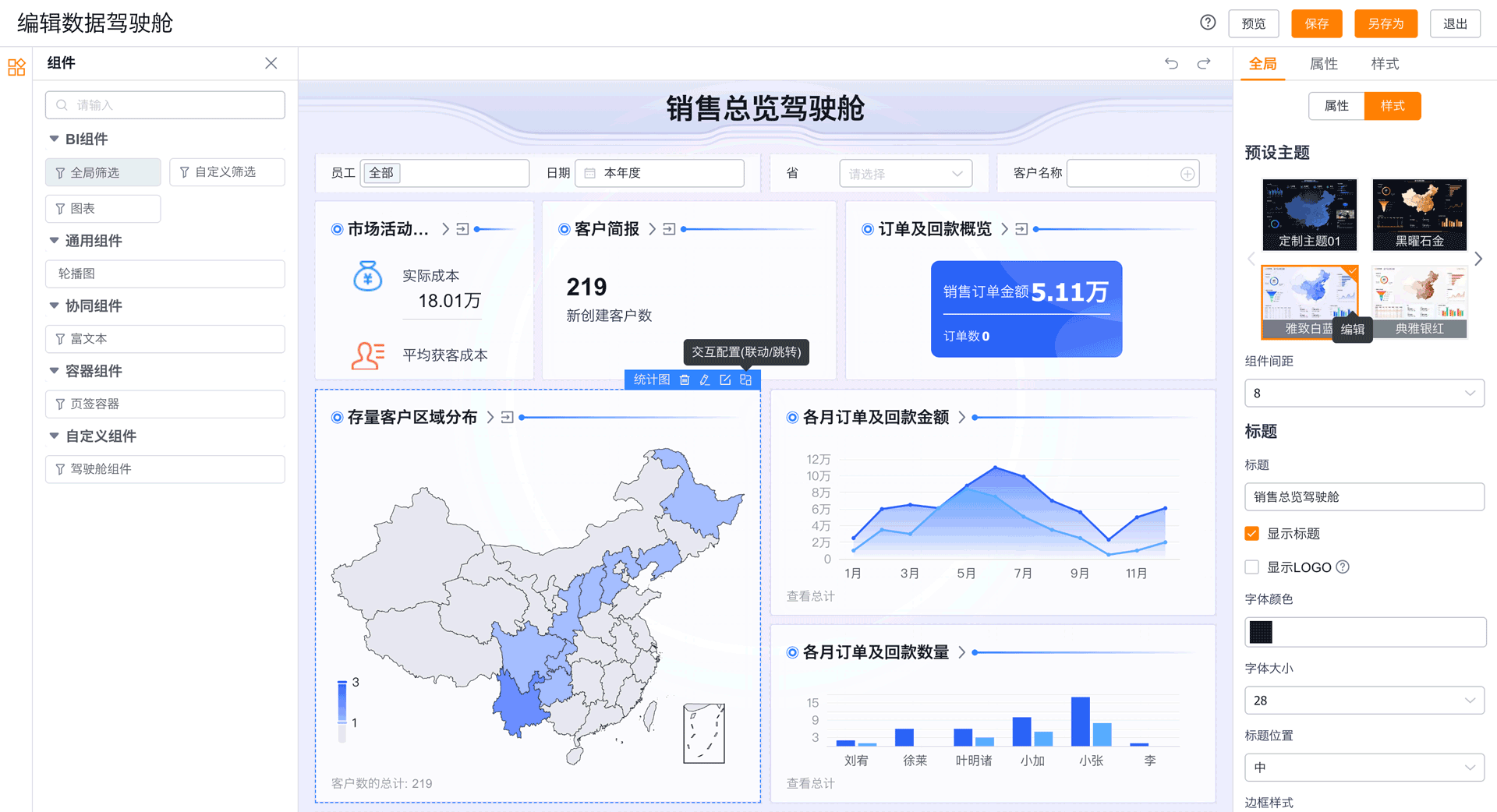This screenshot has width=1497, height=812.
Task: Undo the last edit
Action: pos(1171,63)
